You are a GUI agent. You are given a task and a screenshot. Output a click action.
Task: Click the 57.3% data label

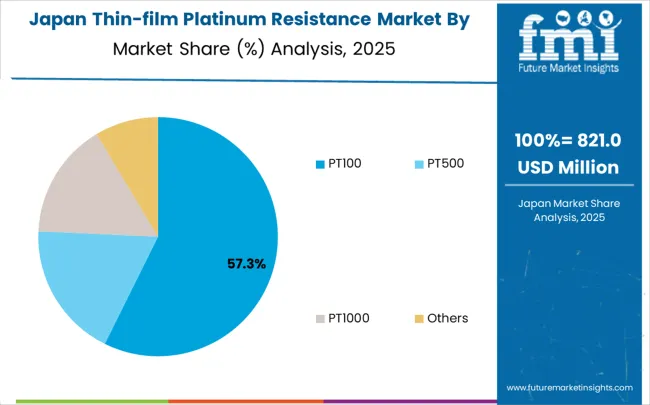[x=245, y=264]
